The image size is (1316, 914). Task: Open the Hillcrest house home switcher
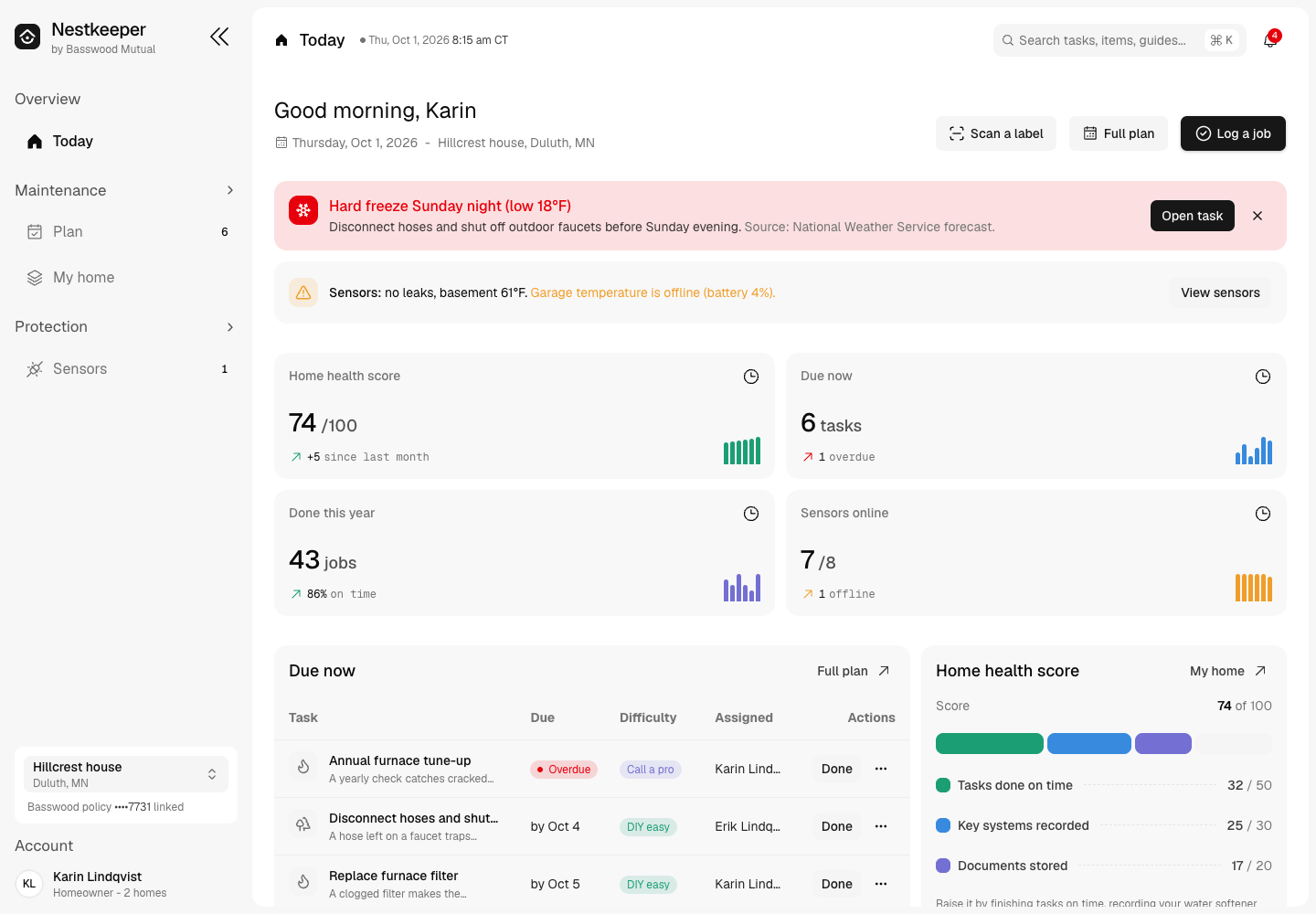tap(126, 774)
